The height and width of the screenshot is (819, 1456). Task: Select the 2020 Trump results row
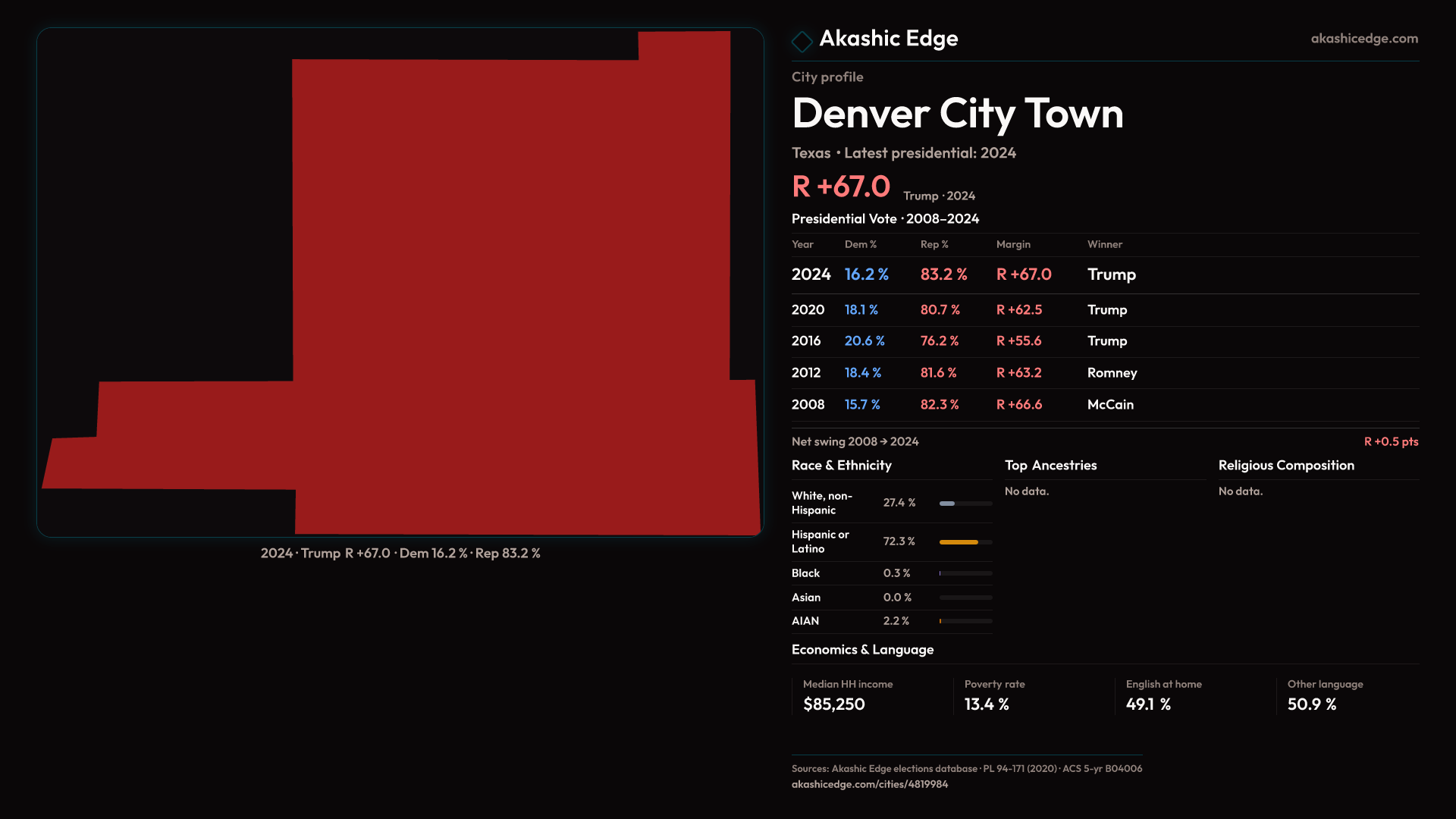[x=1104, y=309]
